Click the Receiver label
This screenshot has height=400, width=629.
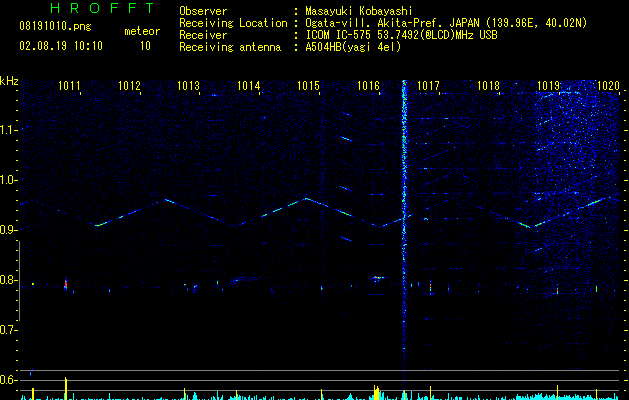pos(203,35)
